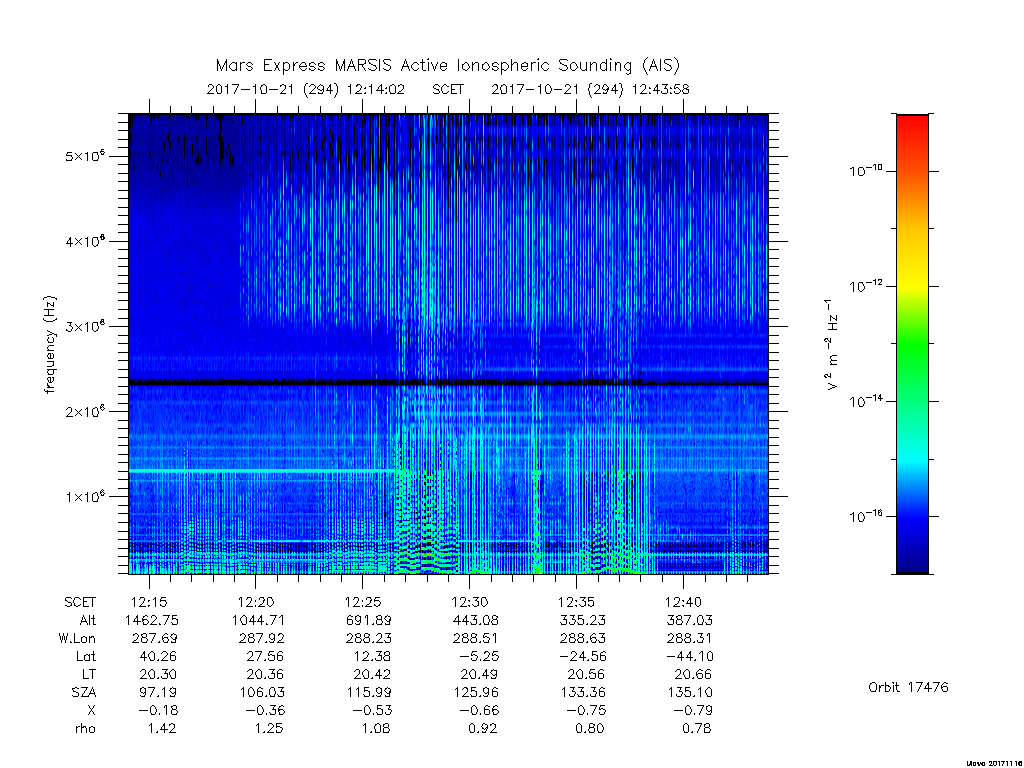This screenshot has height=768, width=1024.
Task: Click the 'SZA' row header
Action: point(84,692)
